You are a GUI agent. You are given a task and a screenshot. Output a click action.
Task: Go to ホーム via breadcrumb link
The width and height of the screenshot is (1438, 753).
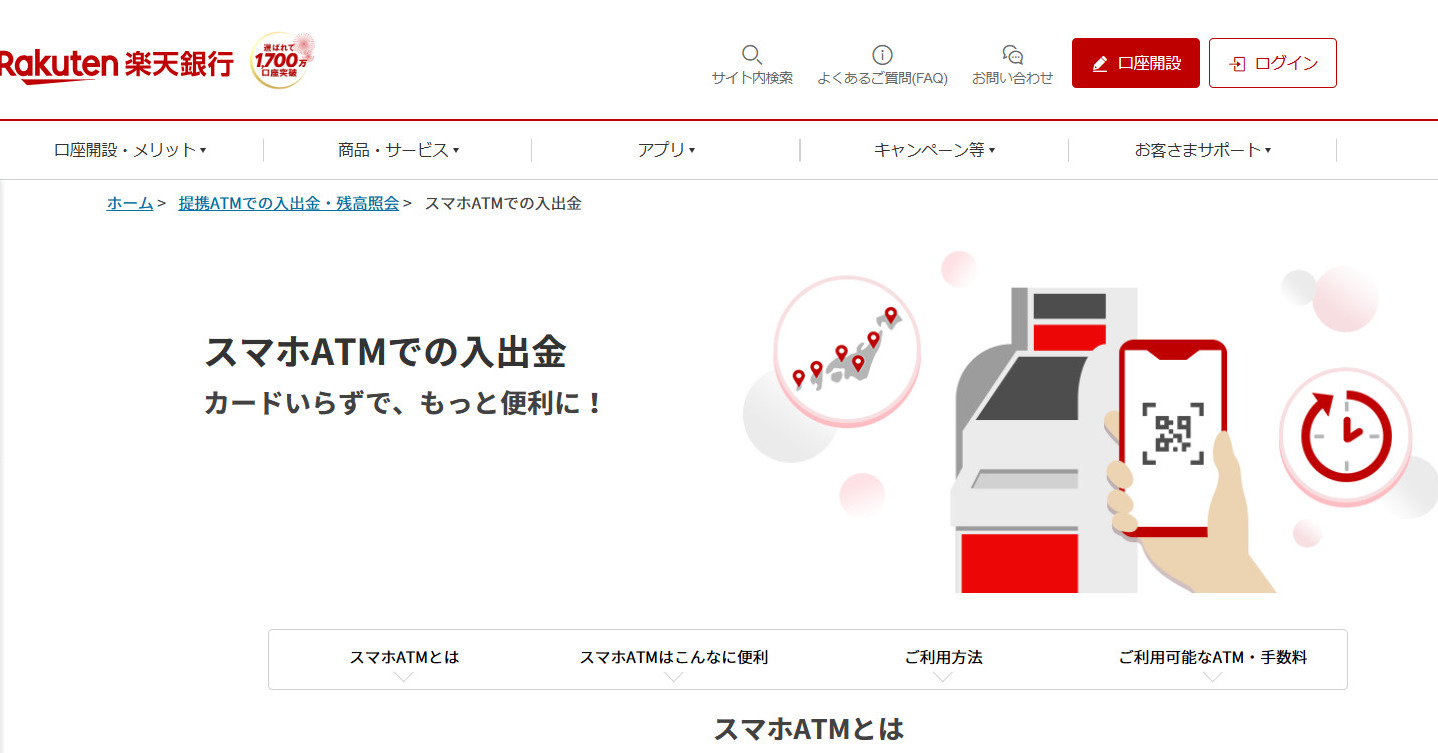pyautogui.click(x=128, y=203)
